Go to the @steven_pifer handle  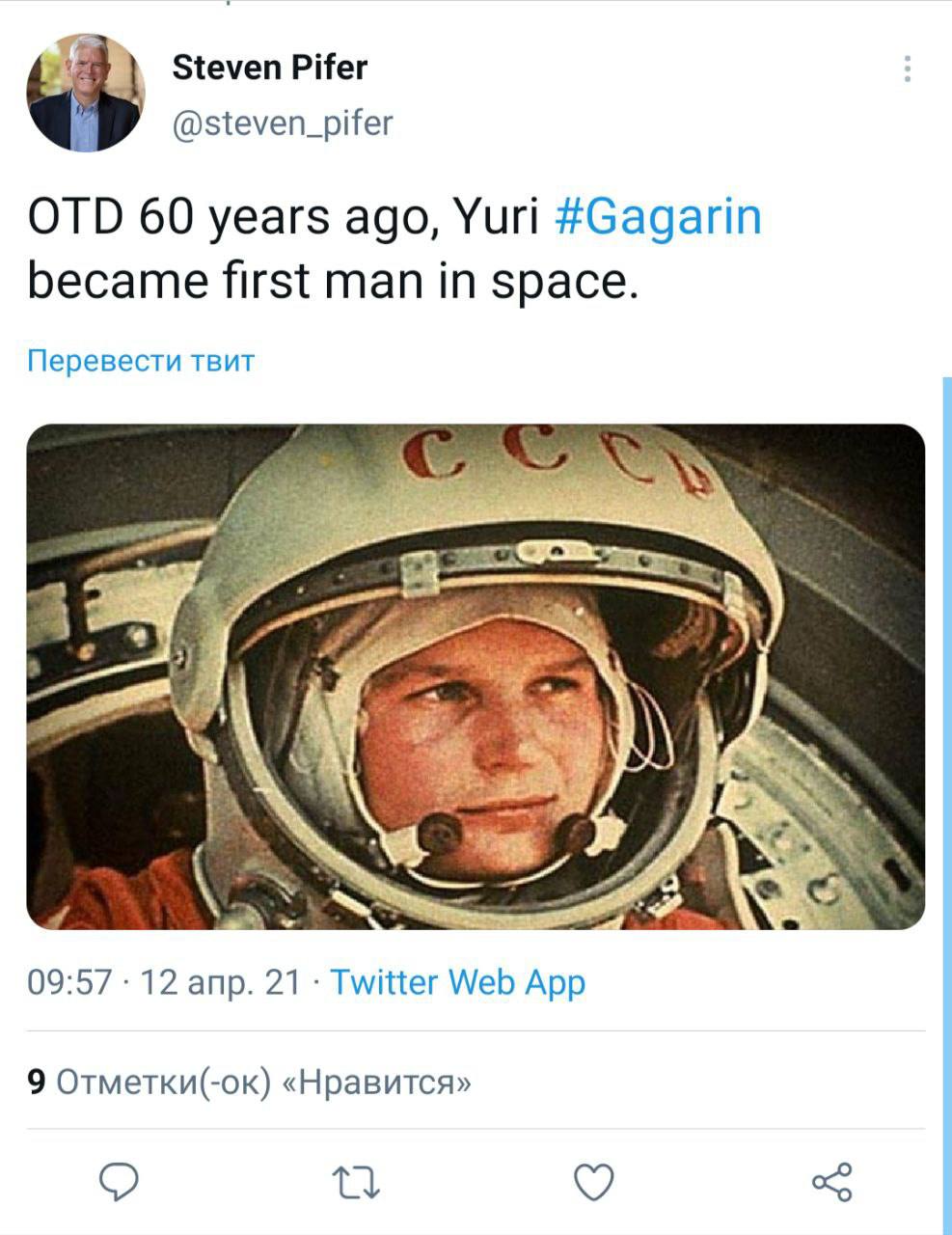tap(282, 123)
